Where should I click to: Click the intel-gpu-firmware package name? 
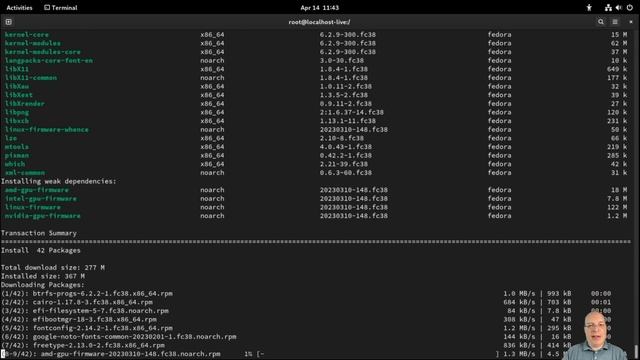click(40, 199)
